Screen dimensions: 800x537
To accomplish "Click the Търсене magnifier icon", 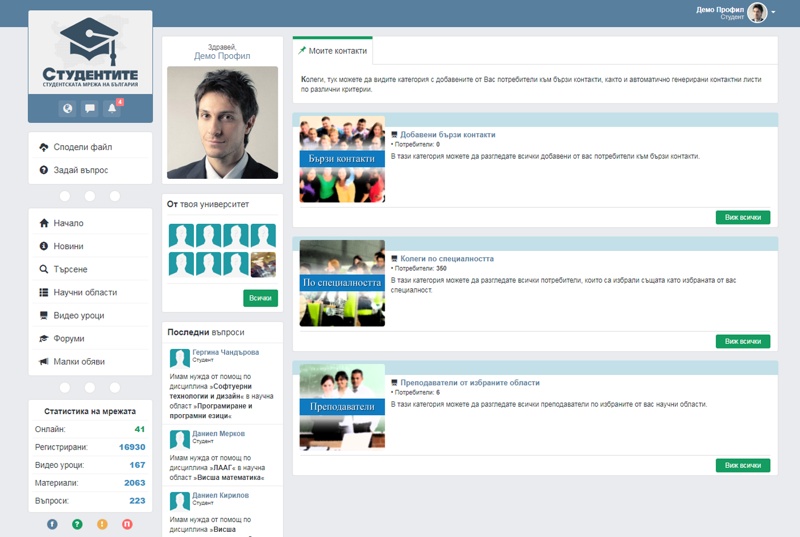I will coord(44,269).
